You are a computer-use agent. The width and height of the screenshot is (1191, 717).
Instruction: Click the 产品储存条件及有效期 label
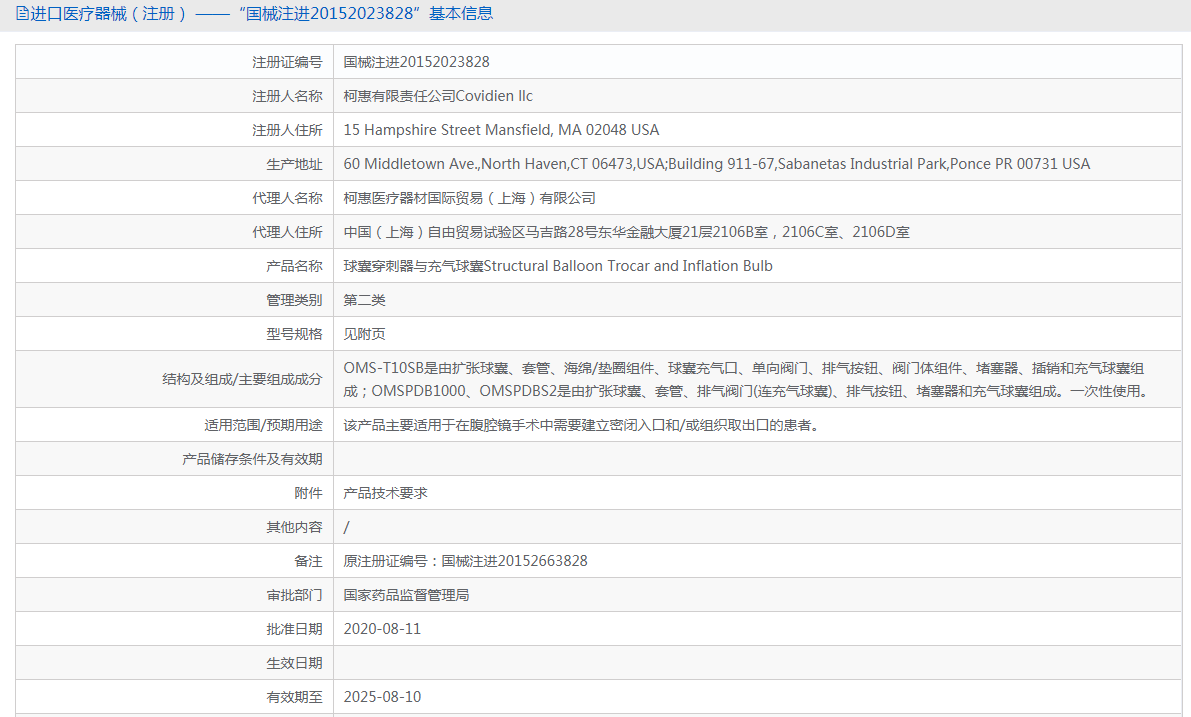[x=252, y=460]
